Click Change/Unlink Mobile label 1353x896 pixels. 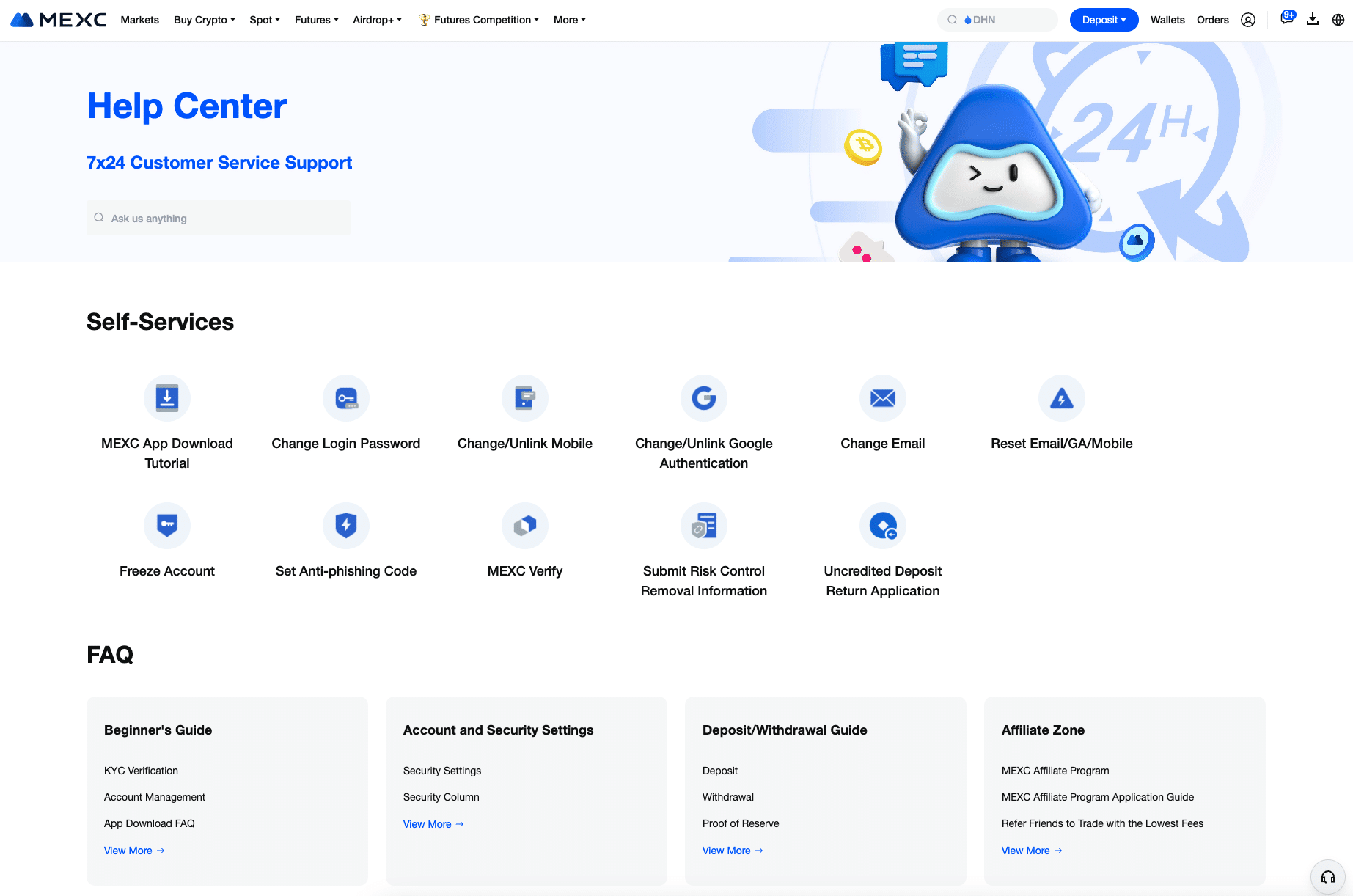(525, 444)
